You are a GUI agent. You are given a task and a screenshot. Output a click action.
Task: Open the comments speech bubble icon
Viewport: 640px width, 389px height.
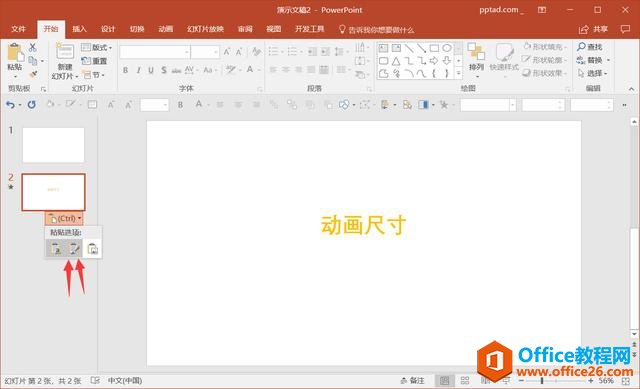(625, 29)
